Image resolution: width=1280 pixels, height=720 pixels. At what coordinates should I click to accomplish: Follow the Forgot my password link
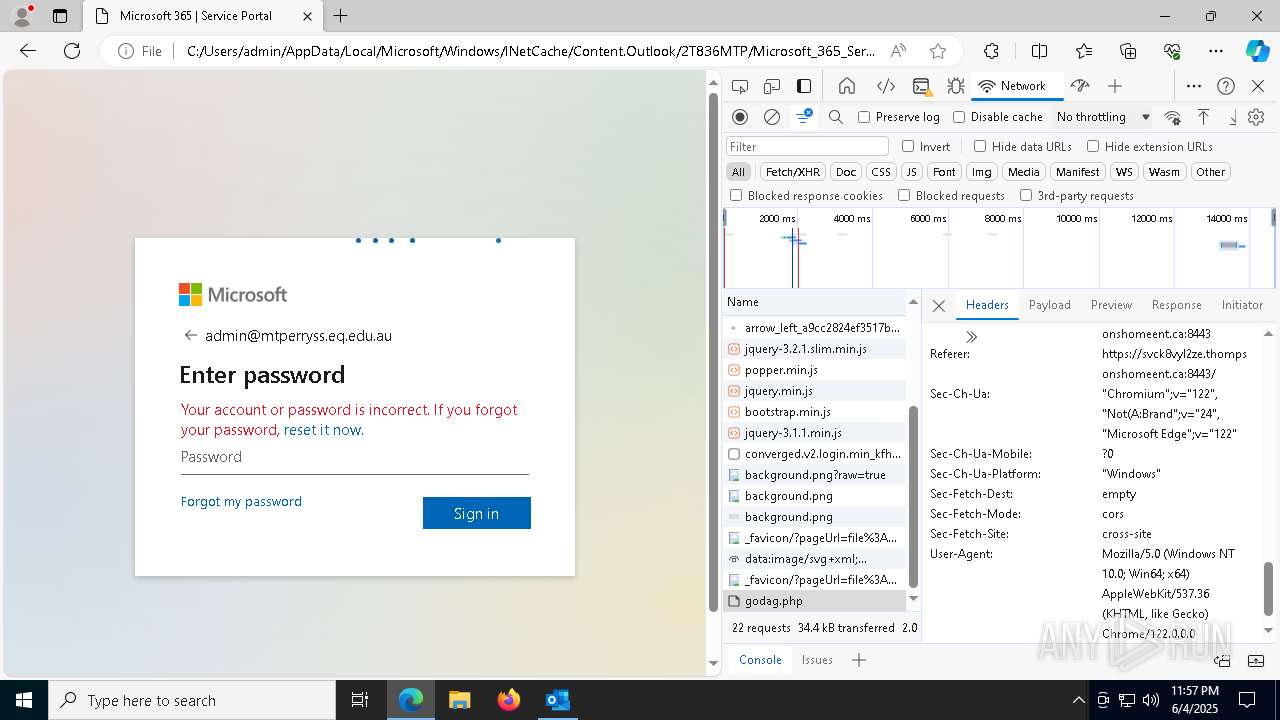(x=241, y=502)
